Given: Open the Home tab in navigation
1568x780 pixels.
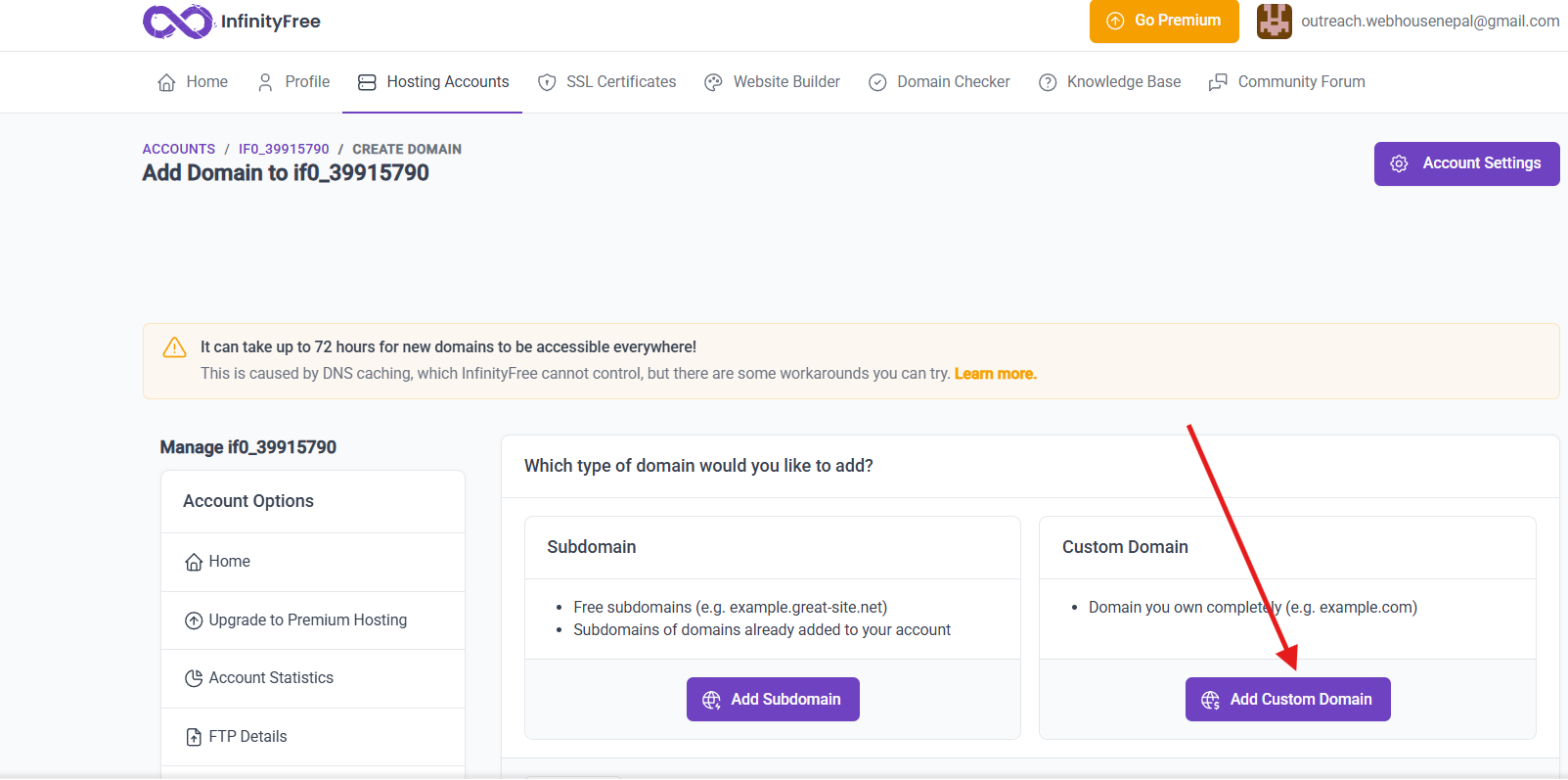Looking at the screenshot, I should click(193, 82).
